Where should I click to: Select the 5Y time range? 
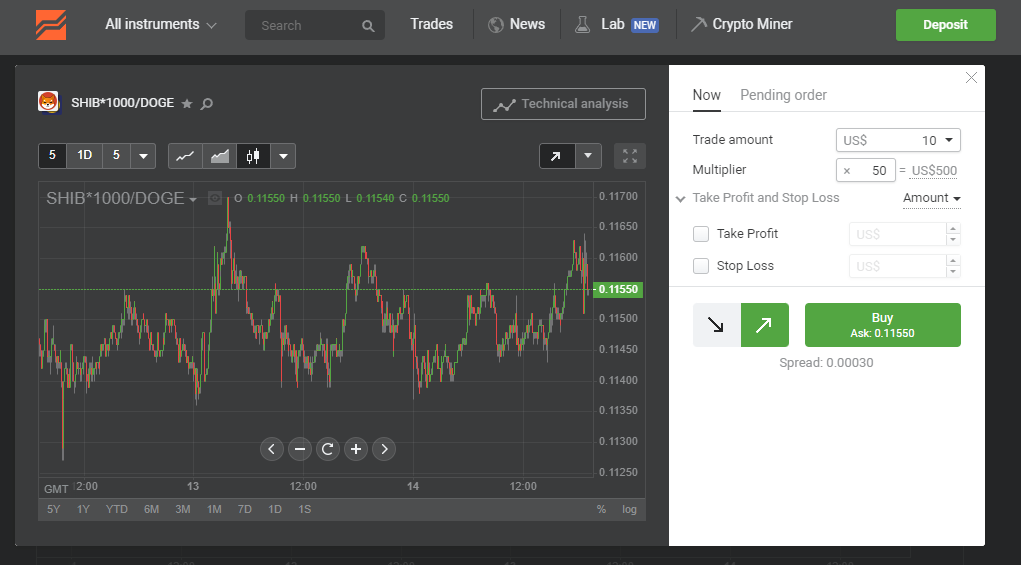53,509
